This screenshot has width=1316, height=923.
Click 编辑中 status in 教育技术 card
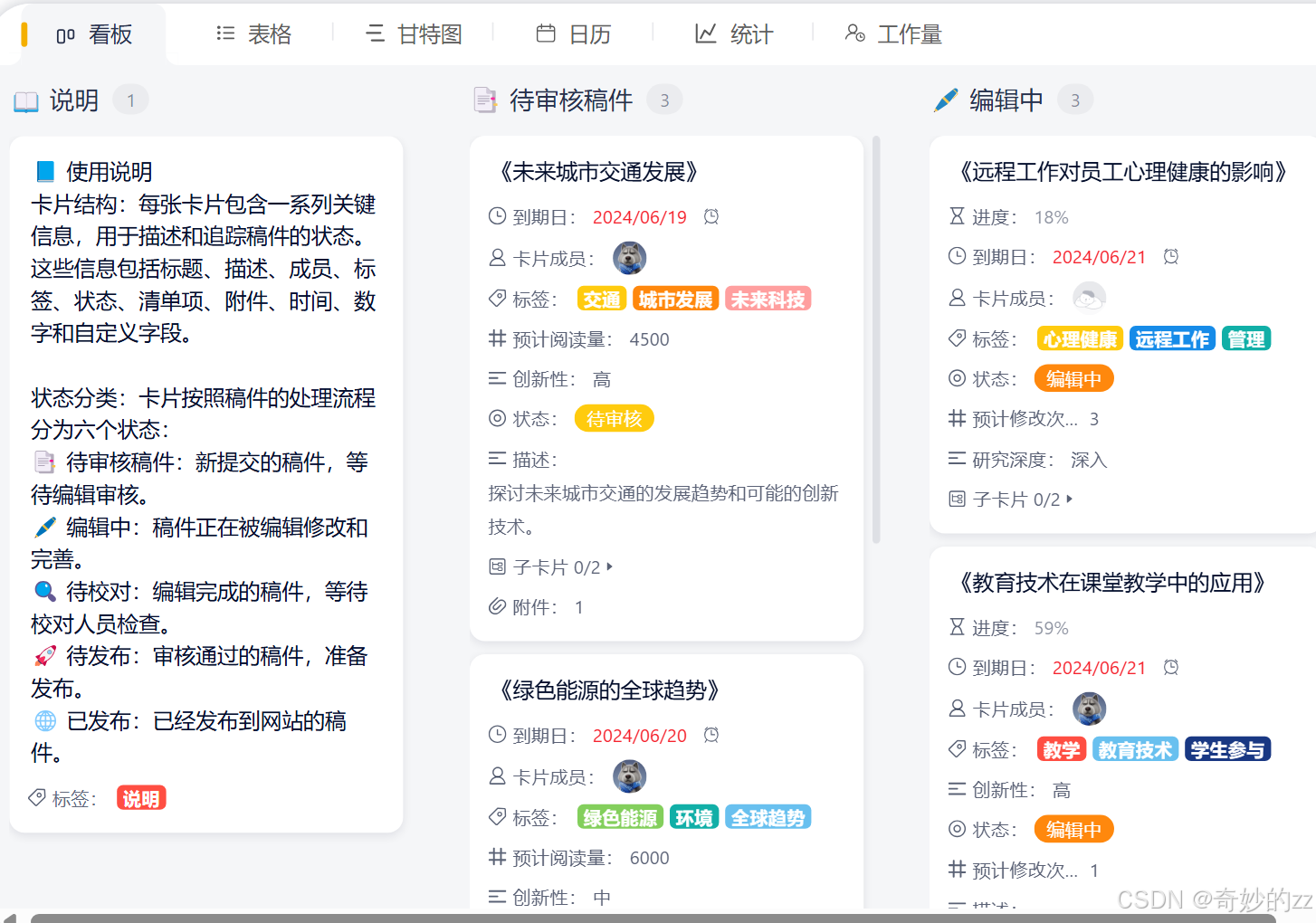coord(1074,829)
